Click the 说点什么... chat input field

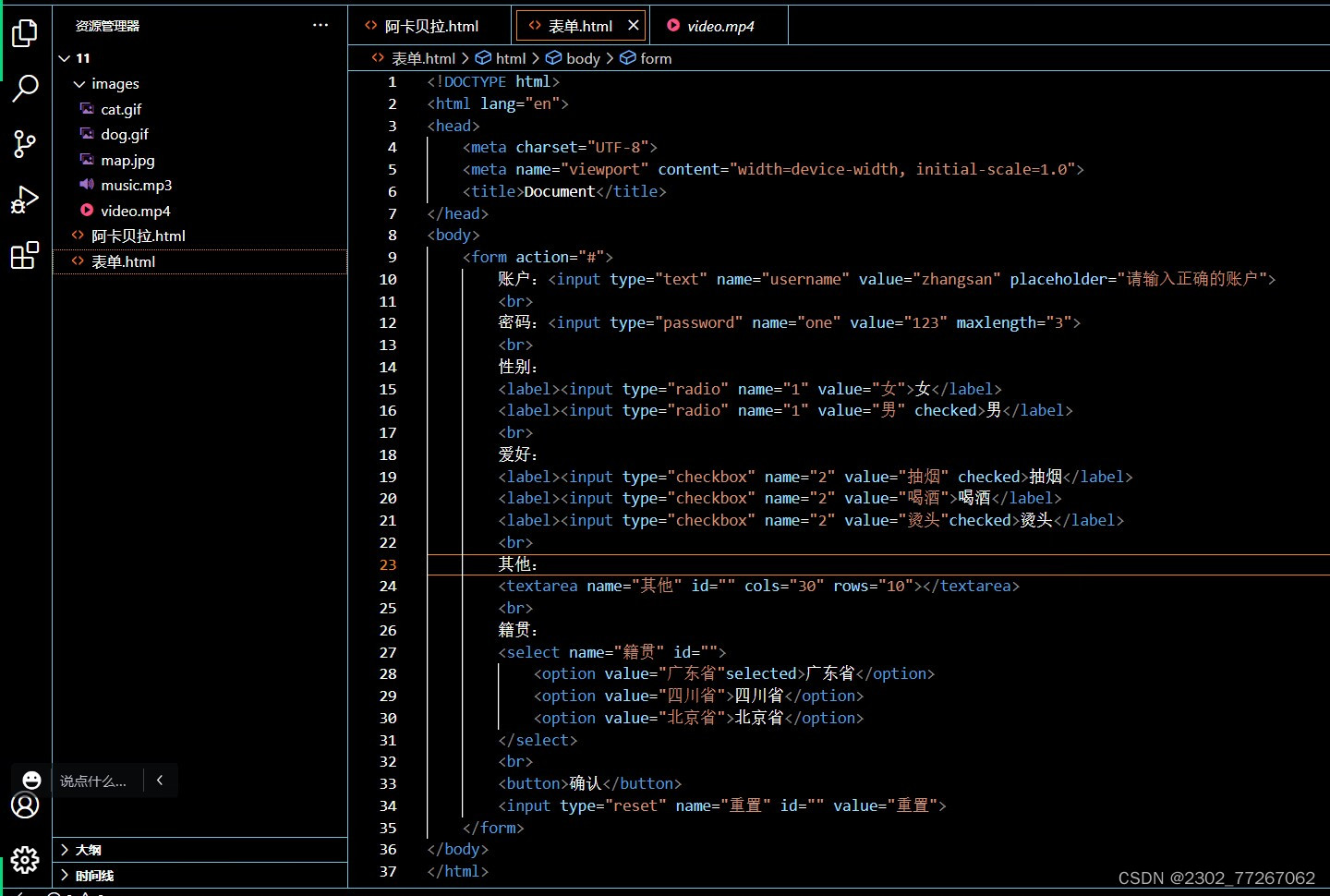point(93,781)
